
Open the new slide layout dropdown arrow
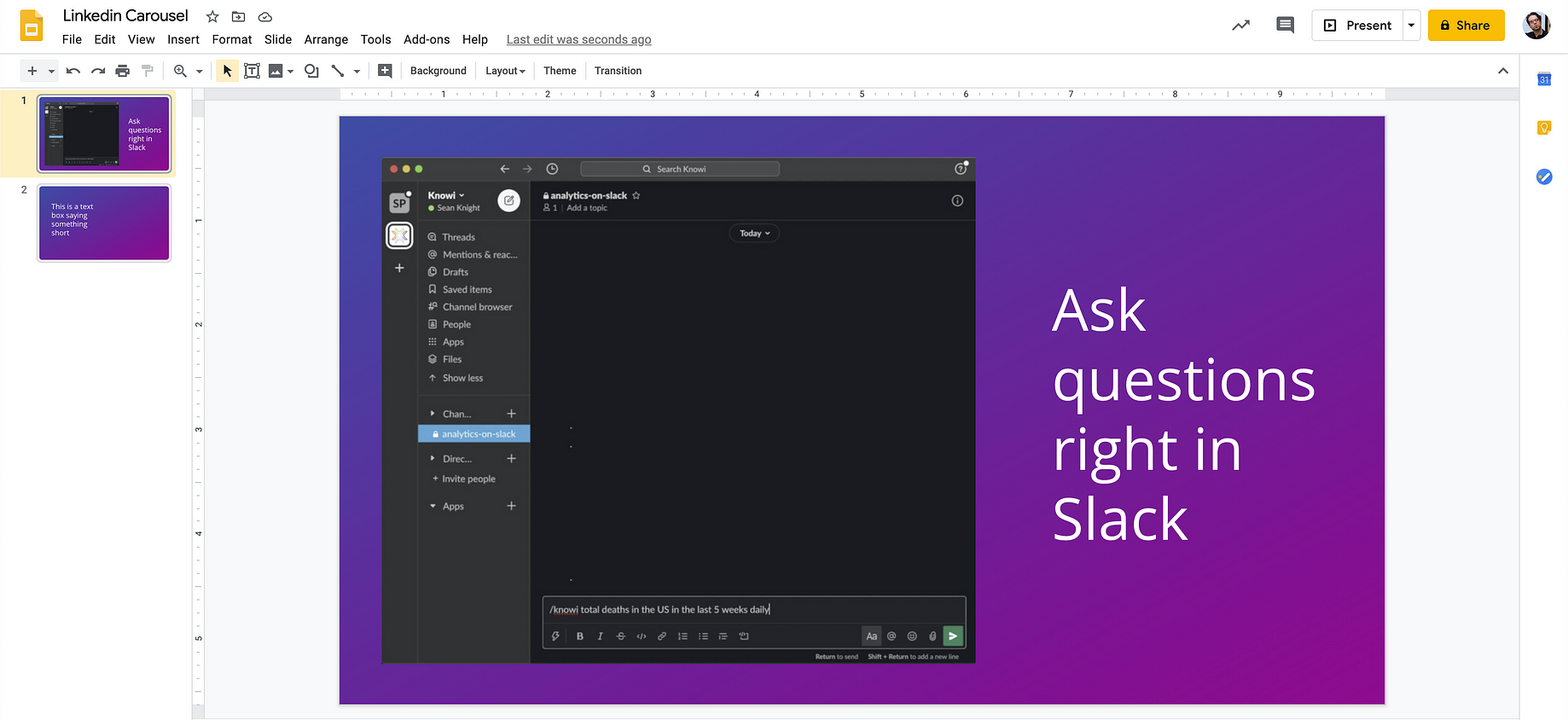tap(51, 71)
